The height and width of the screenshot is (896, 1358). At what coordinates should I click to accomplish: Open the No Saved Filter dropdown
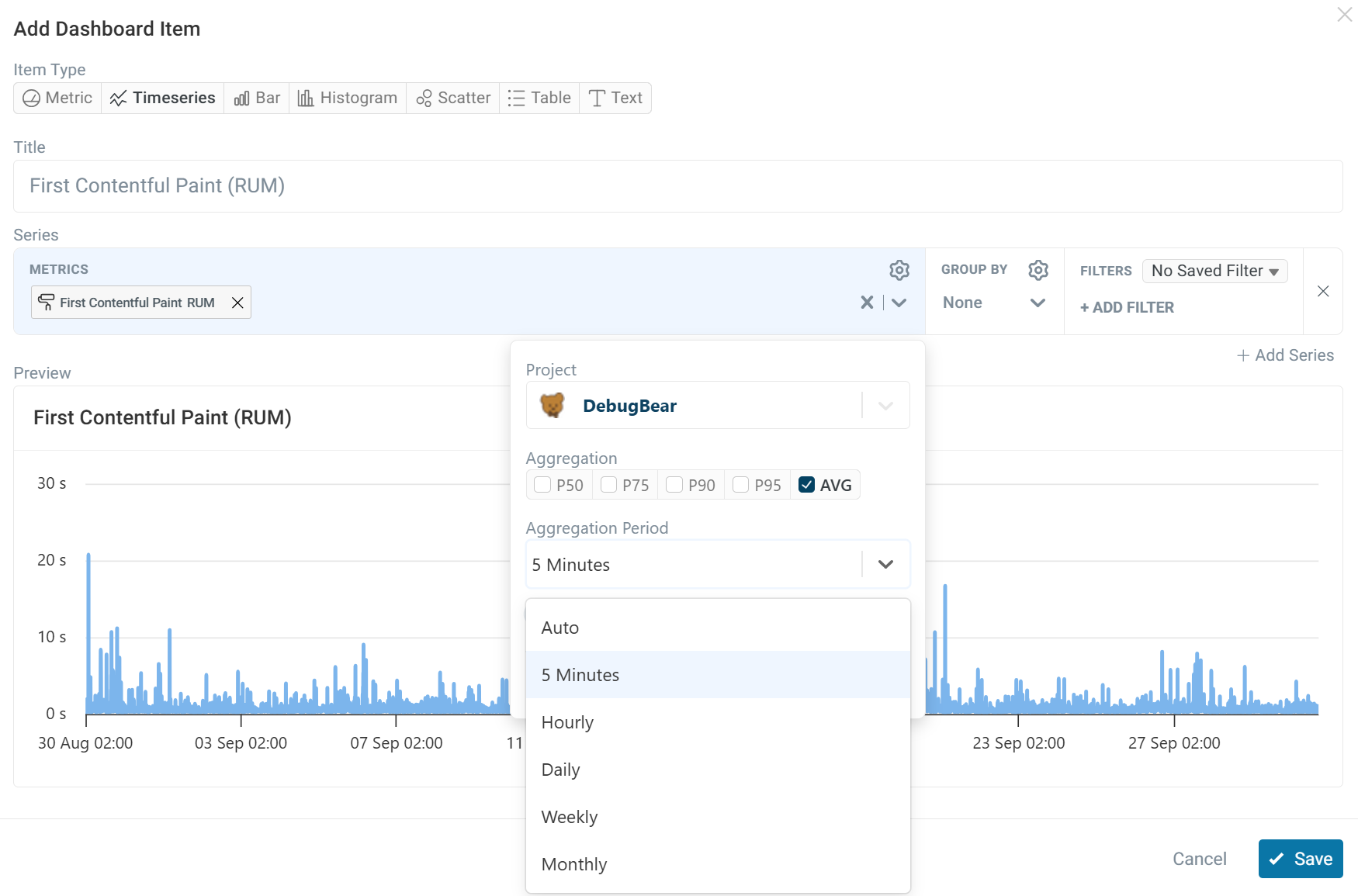[x=1215, y=271]
